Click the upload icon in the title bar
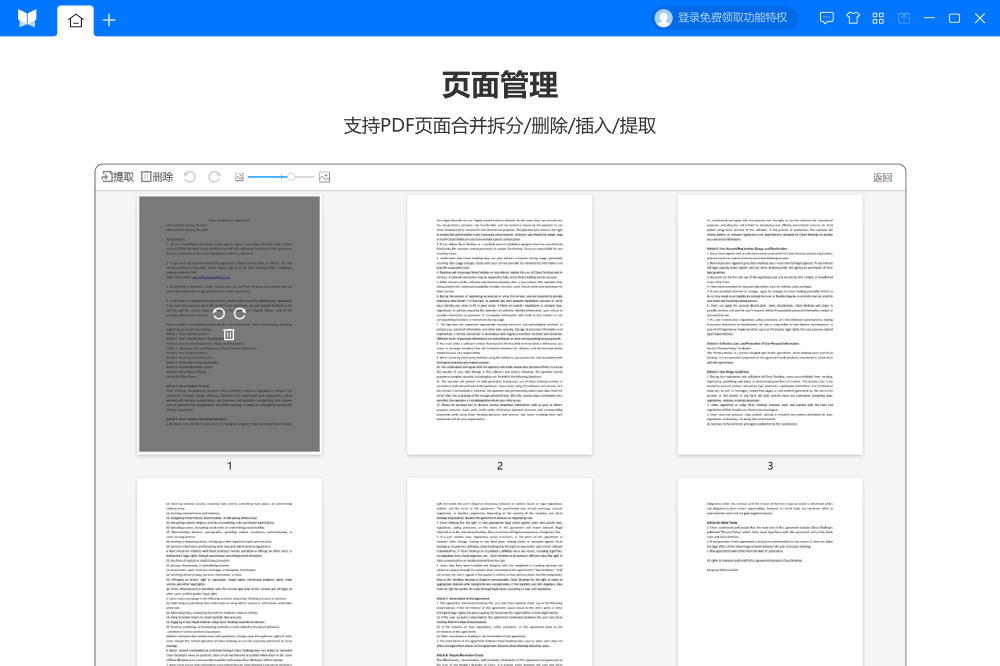The width and height of the screenshot is (1000, 666). pyautogui.click(x=903, y=17)
